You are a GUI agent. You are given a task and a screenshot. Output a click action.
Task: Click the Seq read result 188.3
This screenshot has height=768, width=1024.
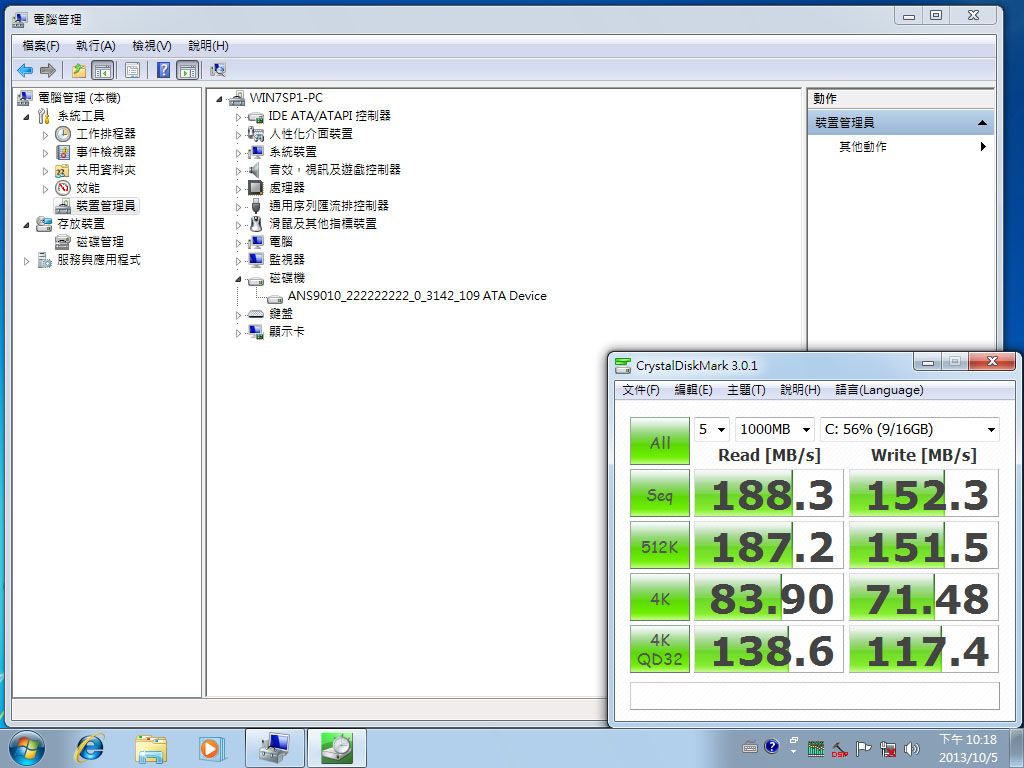(769, 494)
